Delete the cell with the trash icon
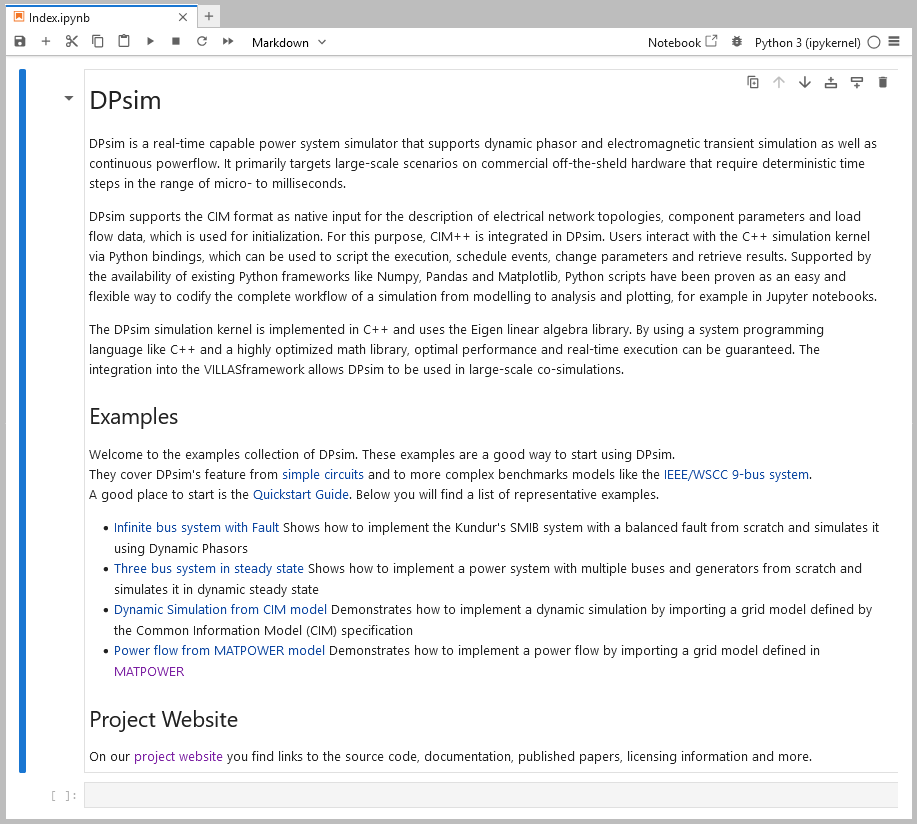The width and height of the screenshot is (917, 824). [883, 82]
